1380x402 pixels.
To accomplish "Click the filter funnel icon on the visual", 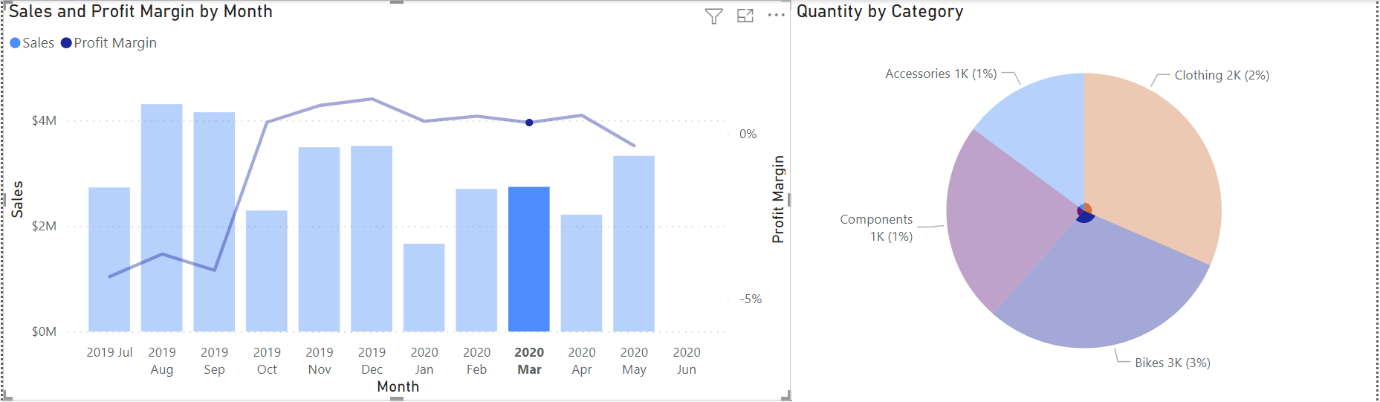I will pyautogui.click(x=713, y=16).
